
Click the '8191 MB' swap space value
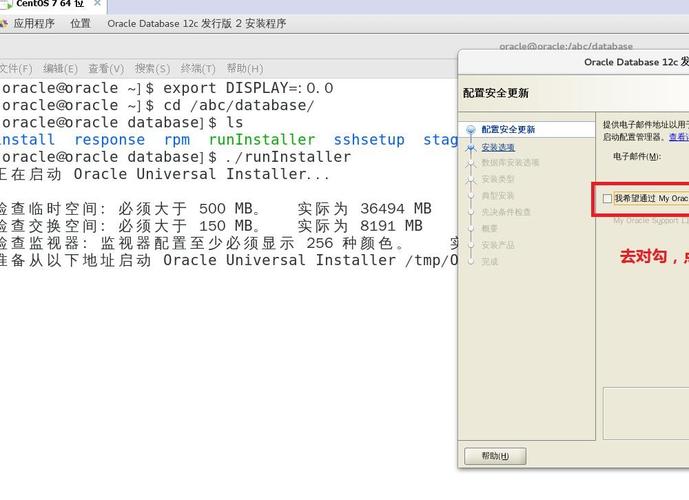(391, 226)
